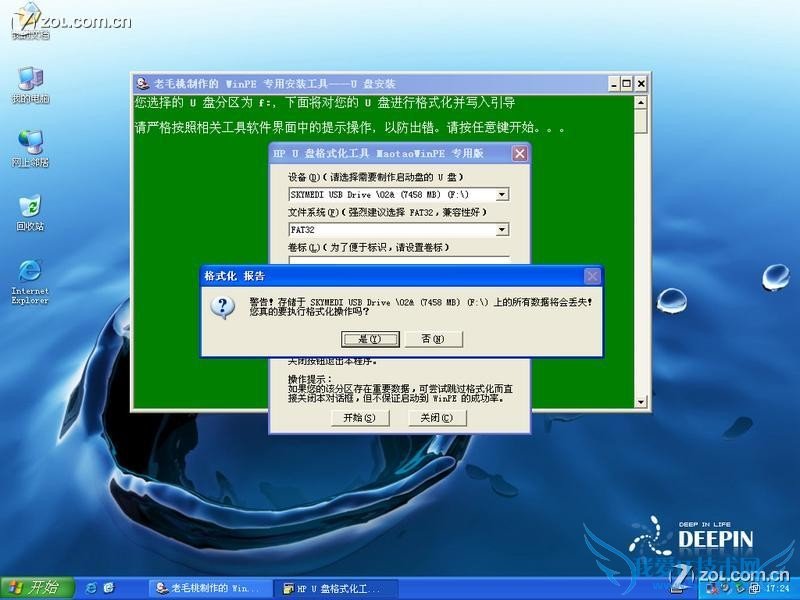Maximize the 老毛桃 WinPE installer window
The width and height of the screenshot is (800, 600).
tap(627, 84)
